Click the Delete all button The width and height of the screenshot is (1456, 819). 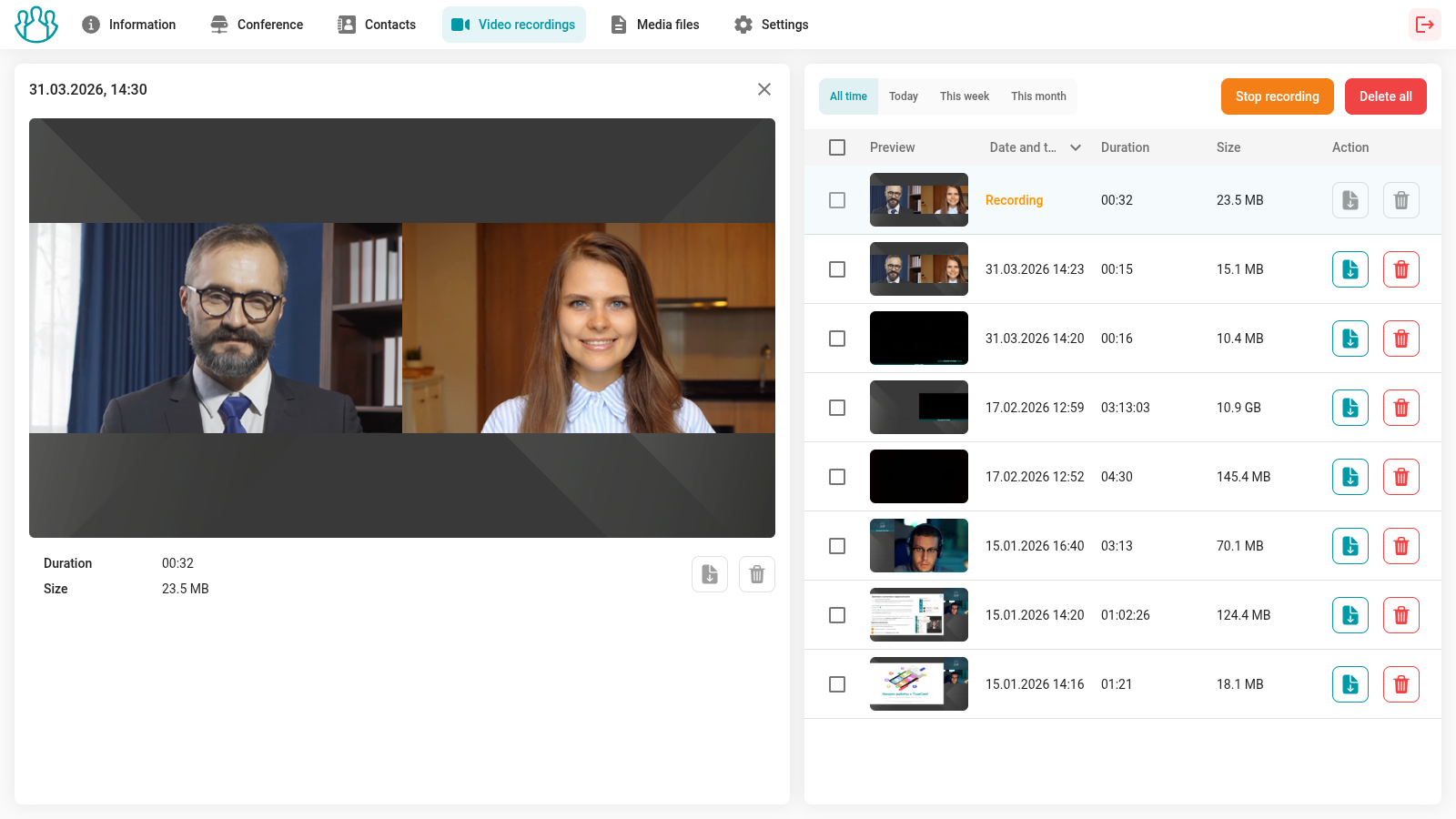pos(1385,96)
